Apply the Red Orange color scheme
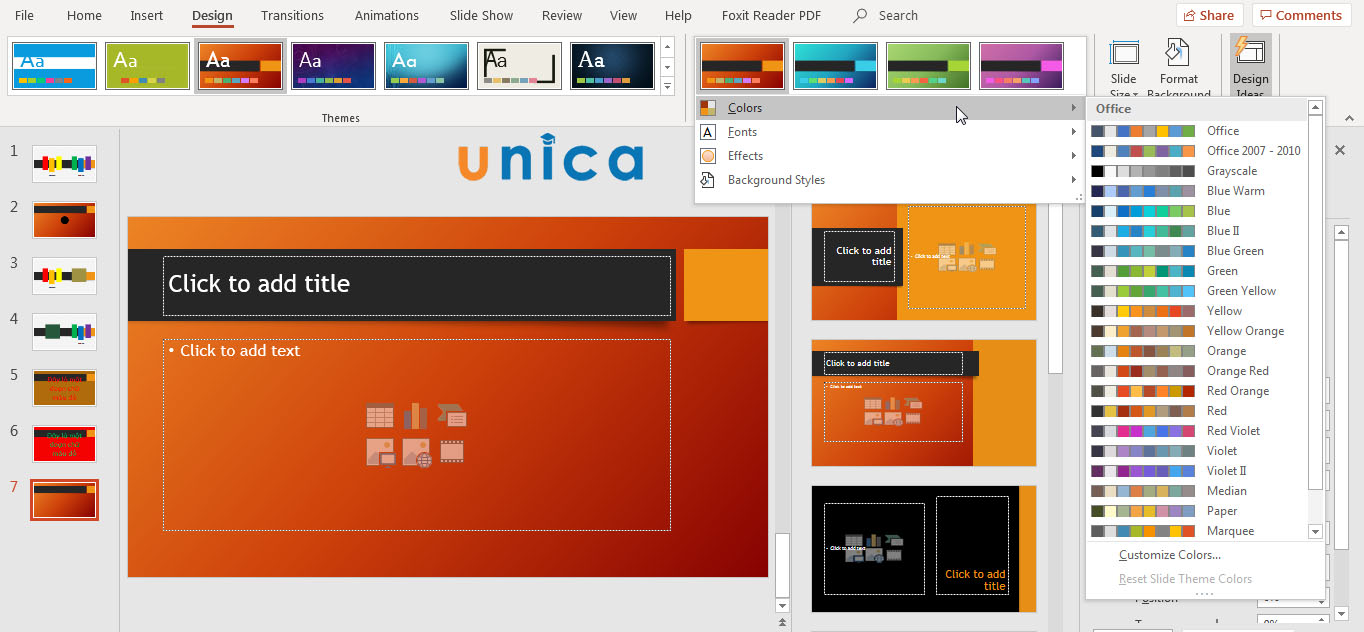Screen dimensions: 1364x632 click(x=1197, y=391)
